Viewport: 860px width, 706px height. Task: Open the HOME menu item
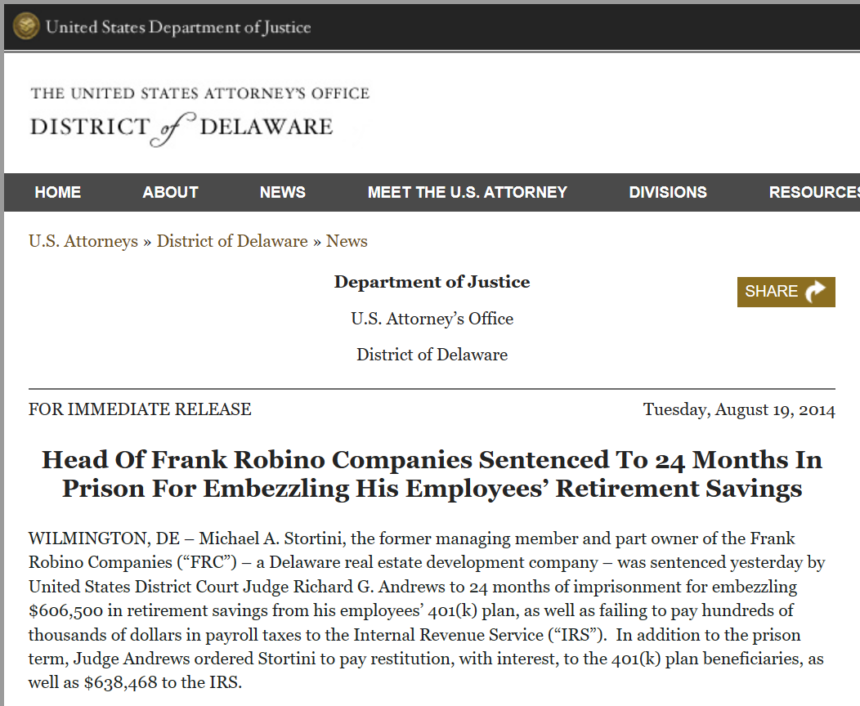pyautogui.click(x=58, y=192)
